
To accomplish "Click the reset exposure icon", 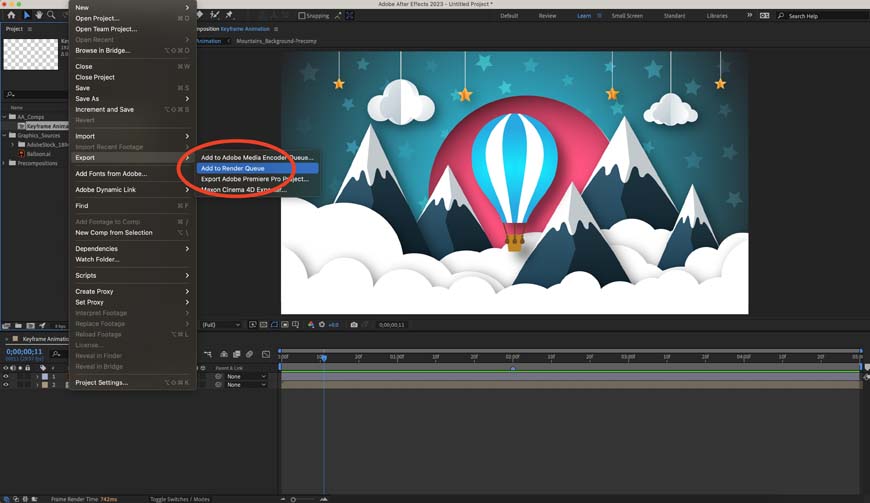I will click(322, 324).
